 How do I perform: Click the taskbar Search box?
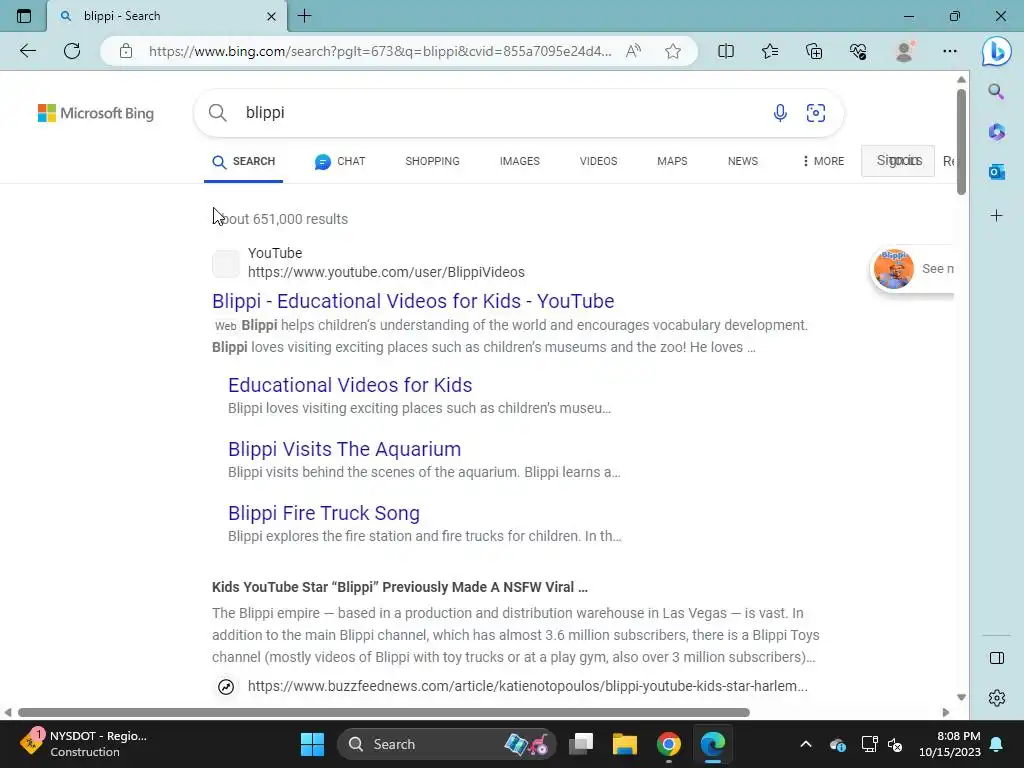point(447,744)
